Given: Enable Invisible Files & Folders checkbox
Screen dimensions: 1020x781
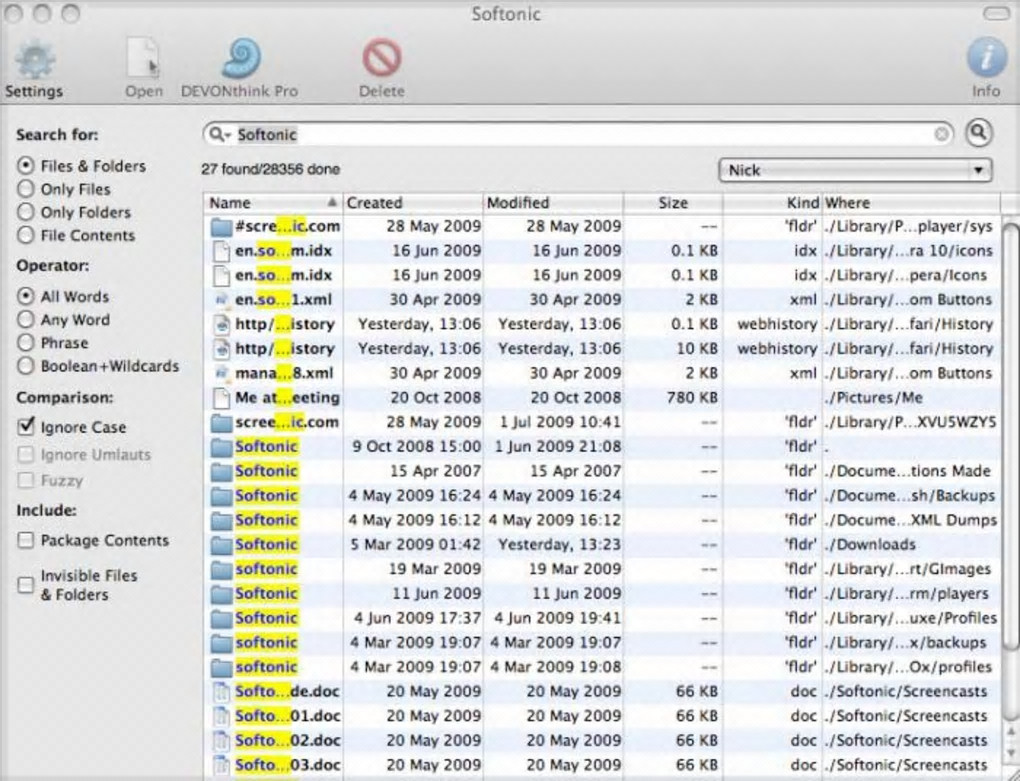Looking at the screenshot, I should pyautogui.click(x=25, y=585).
